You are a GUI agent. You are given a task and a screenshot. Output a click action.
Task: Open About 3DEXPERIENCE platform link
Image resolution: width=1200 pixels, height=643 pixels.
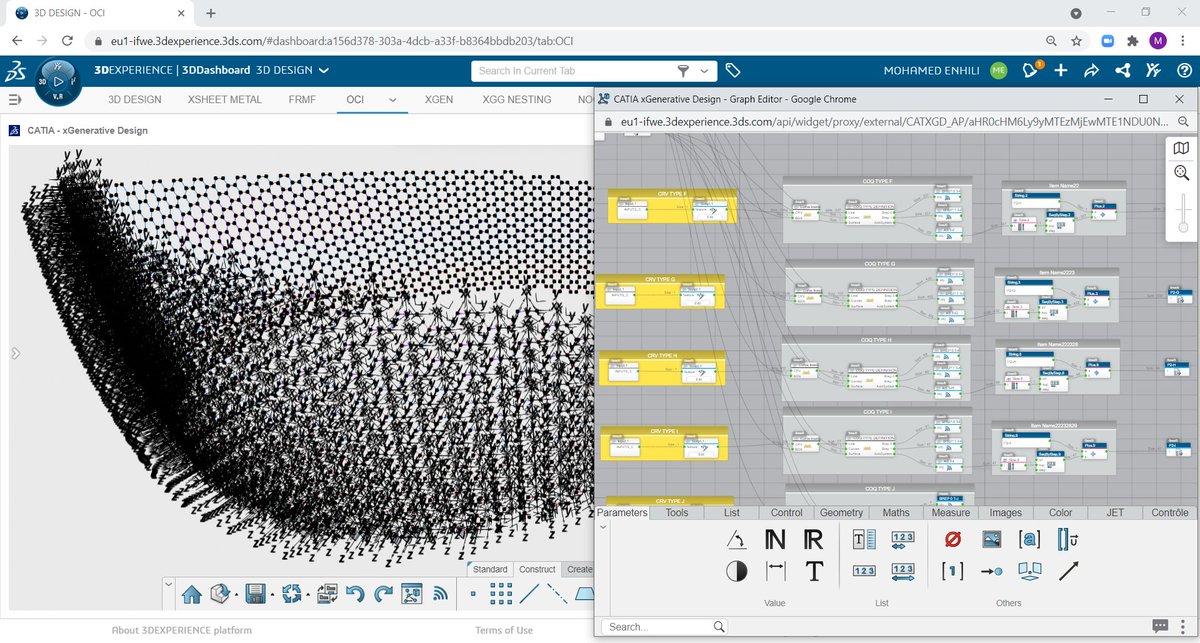182,630
